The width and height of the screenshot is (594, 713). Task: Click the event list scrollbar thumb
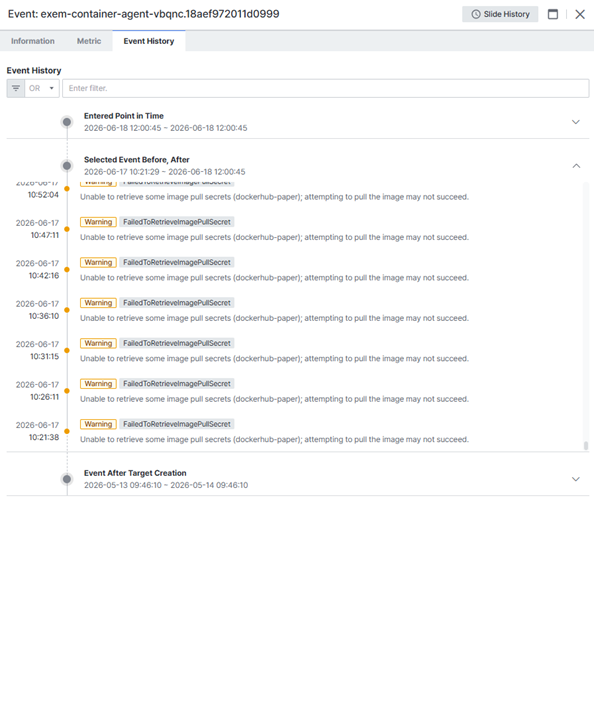pyautogui.click(x=586, y=446)
